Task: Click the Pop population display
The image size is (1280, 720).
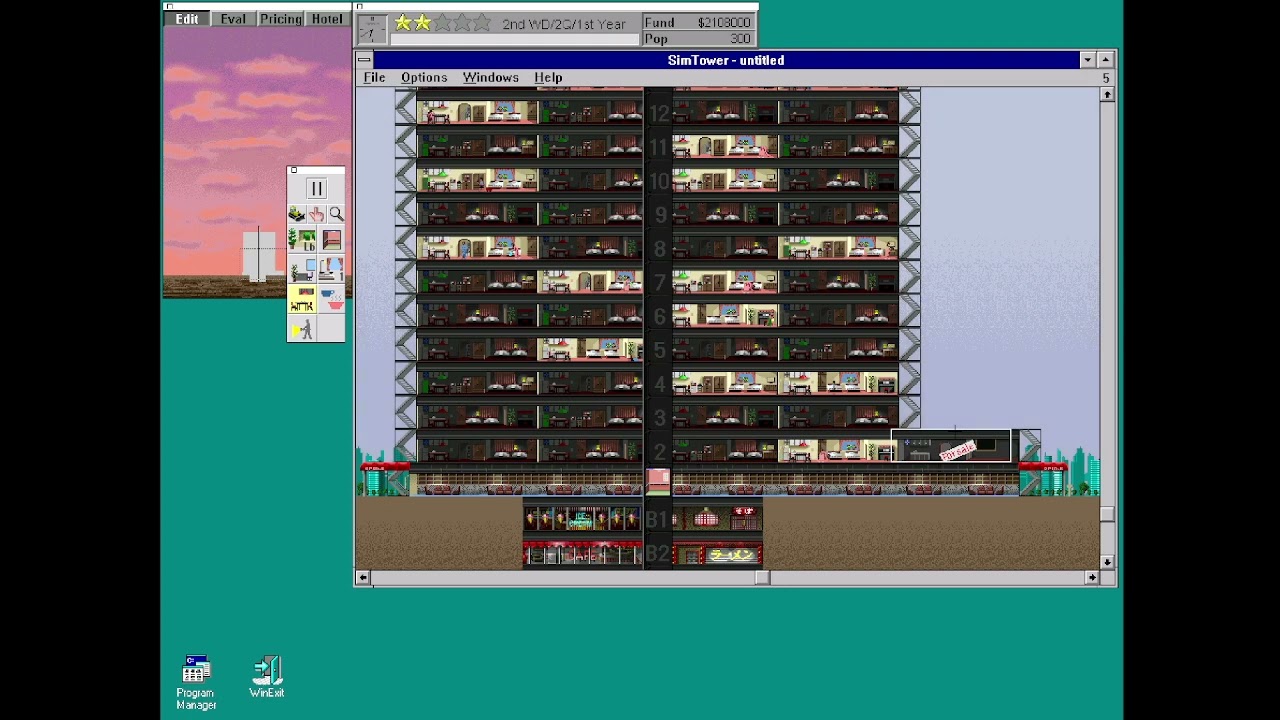Action: pyautogui.click(x=697, y=39)
